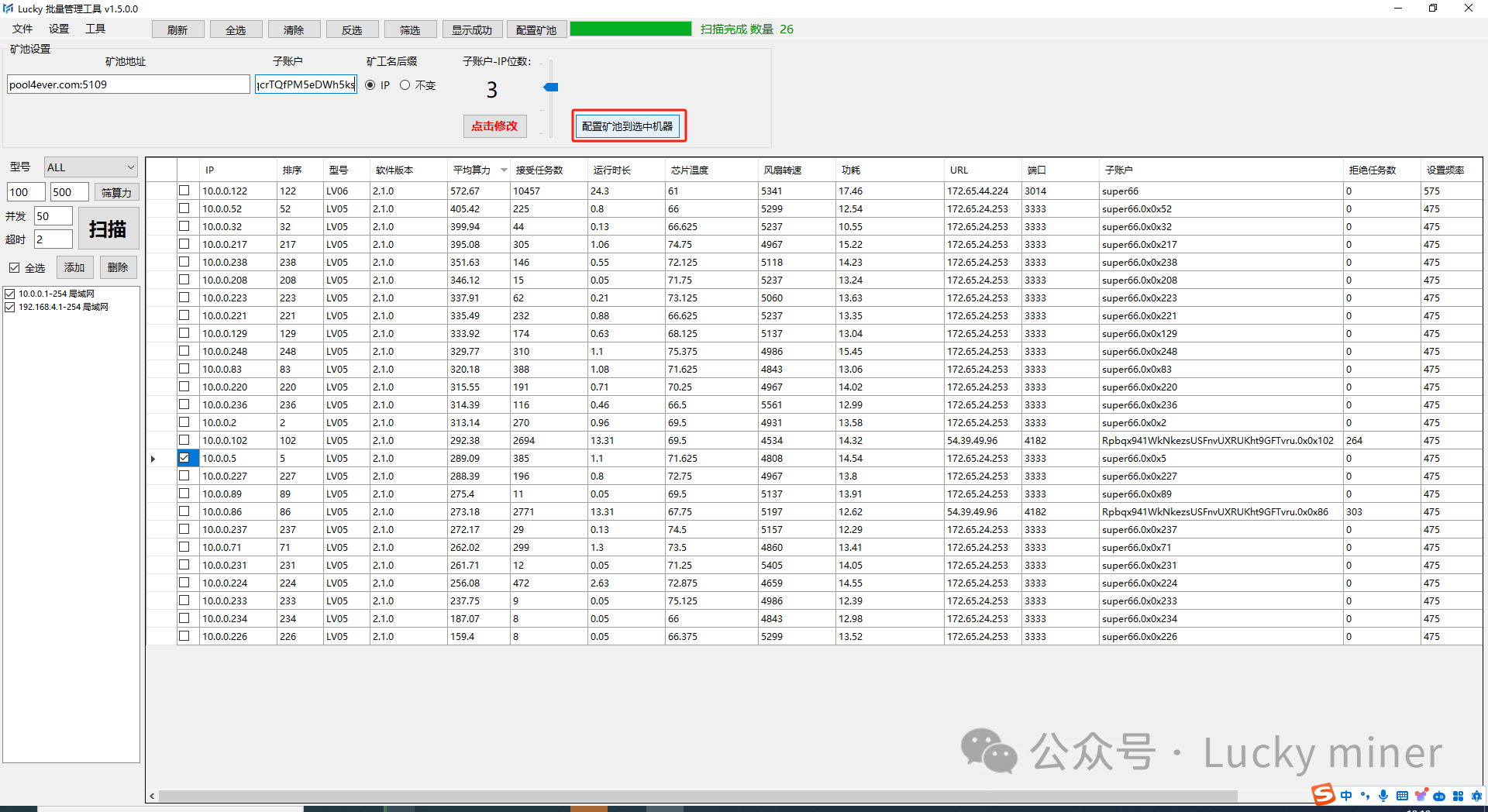Open the 工具 menu
Viewport: 1488px width, 812px height.
coord(95,29)
